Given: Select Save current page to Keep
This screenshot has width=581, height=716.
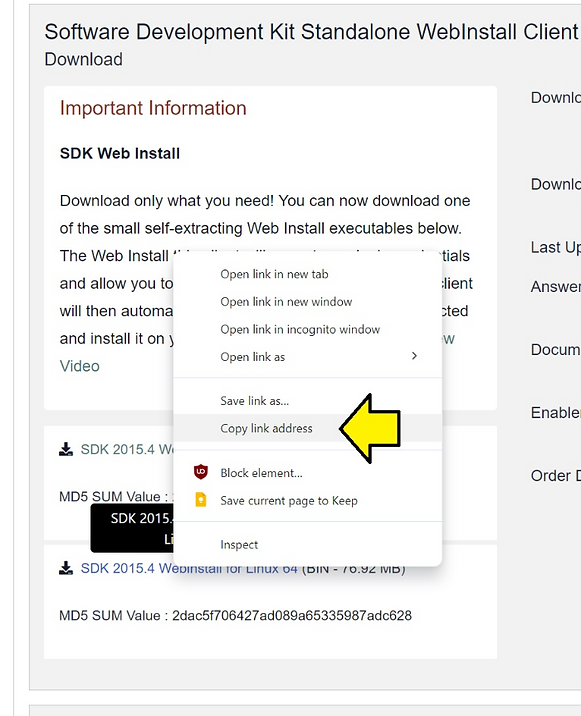Looking at the screenshot, I should coord(307,500).
